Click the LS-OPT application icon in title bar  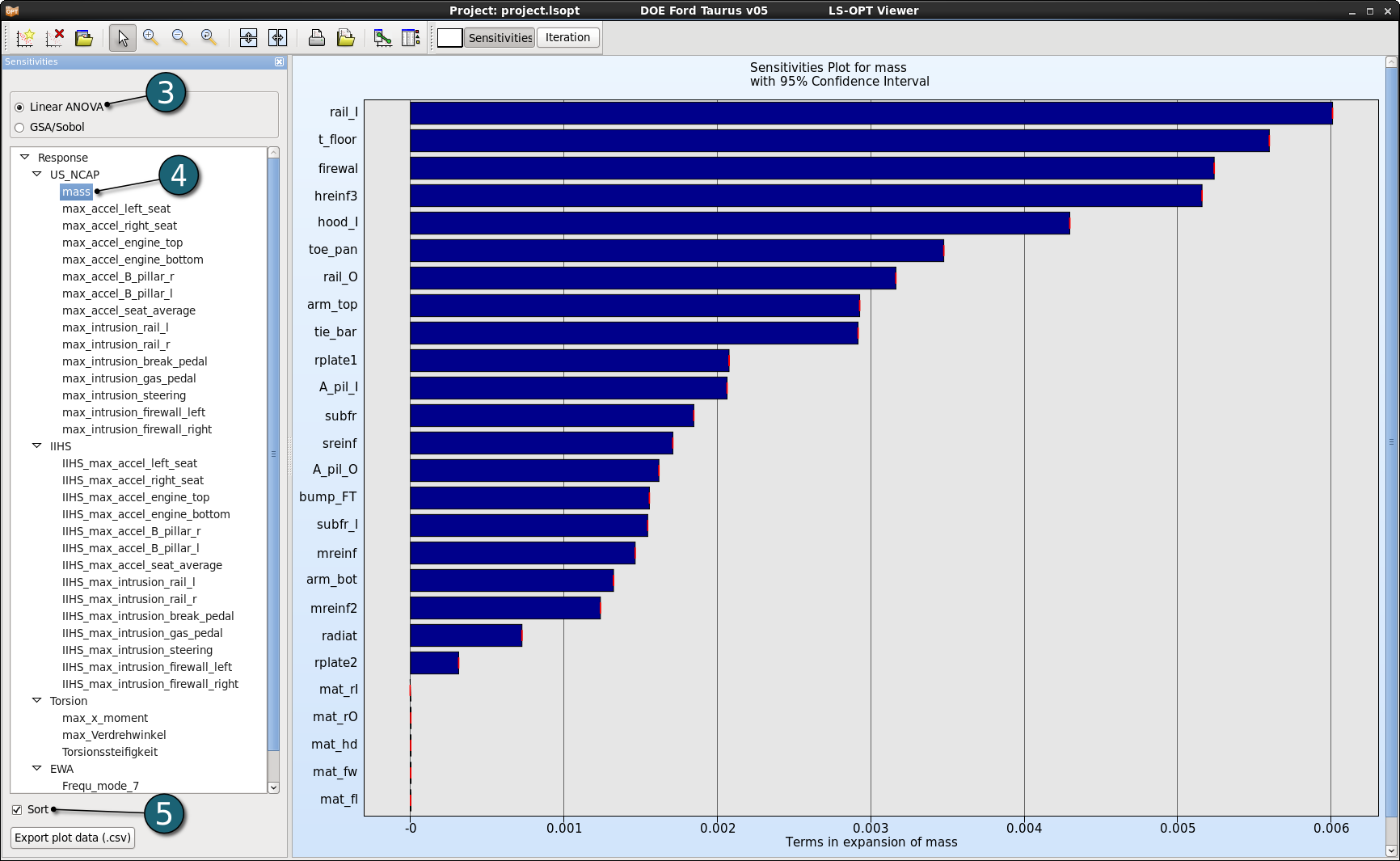coord(11,11)
